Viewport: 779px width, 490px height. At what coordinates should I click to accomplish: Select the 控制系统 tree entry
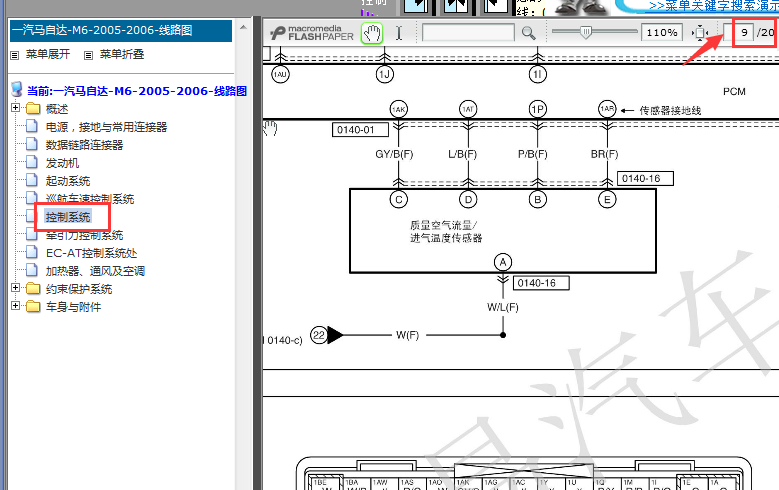point(68,217)
